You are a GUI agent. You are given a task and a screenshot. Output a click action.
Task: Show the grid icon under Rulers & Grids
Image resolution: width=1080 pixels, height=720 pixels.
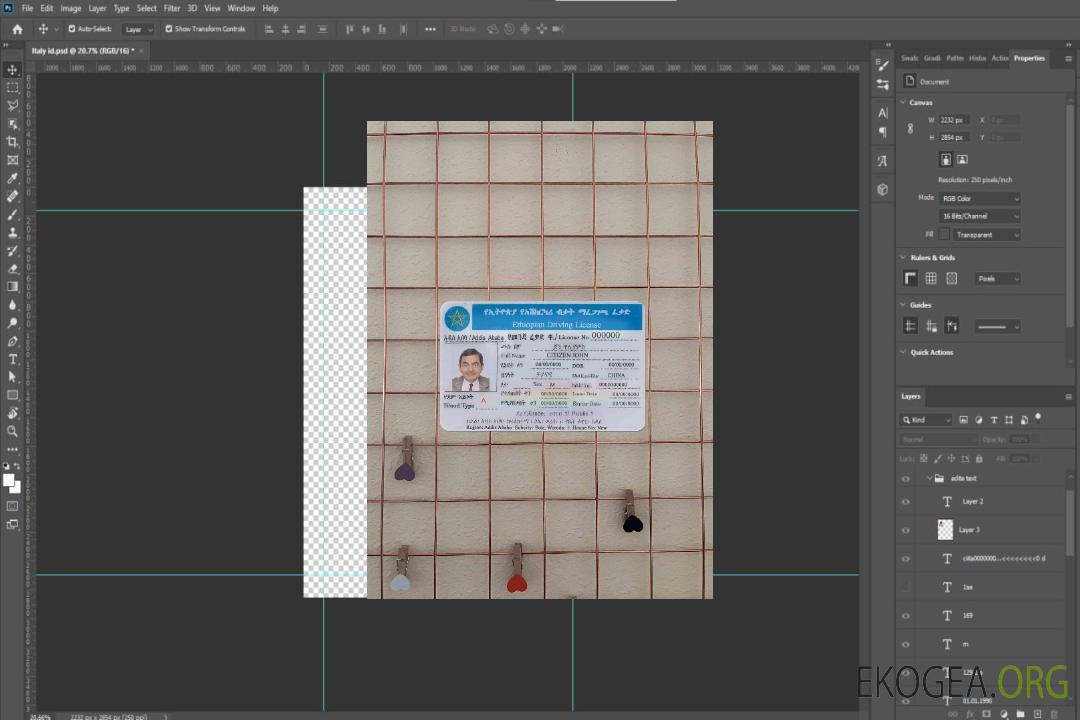click(931, 278)
